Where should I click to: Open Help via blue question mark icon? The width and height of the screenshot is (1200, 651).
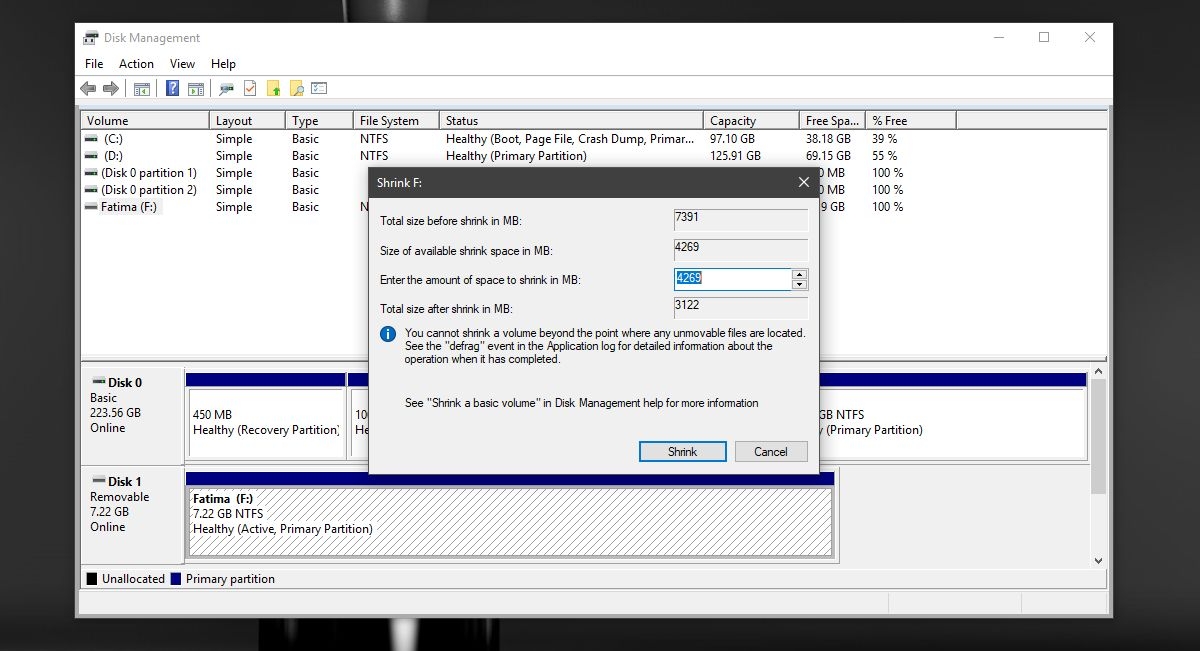pos(173,89)
